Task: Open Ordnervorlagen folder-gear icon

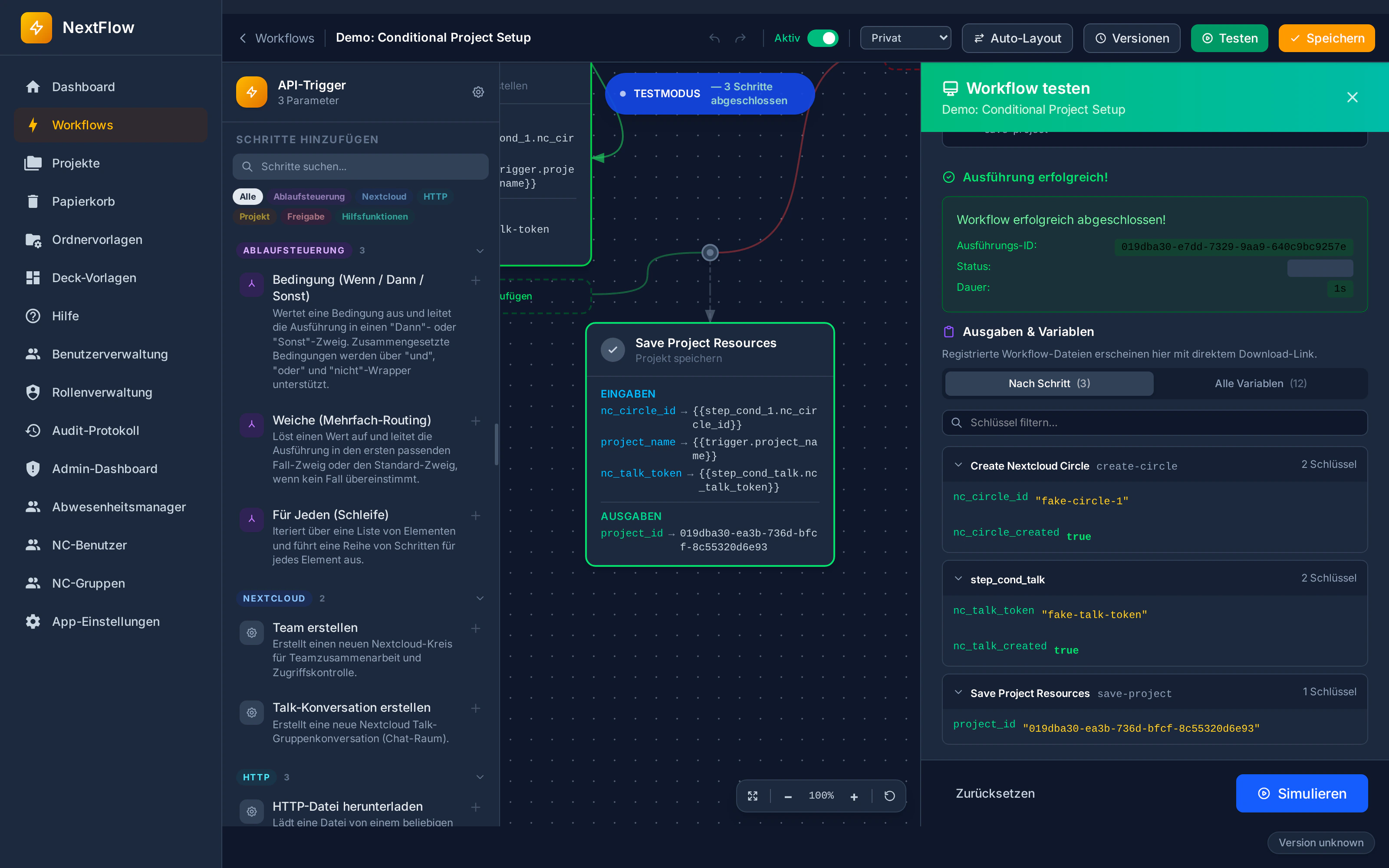Action: click(x=33, y=240)
